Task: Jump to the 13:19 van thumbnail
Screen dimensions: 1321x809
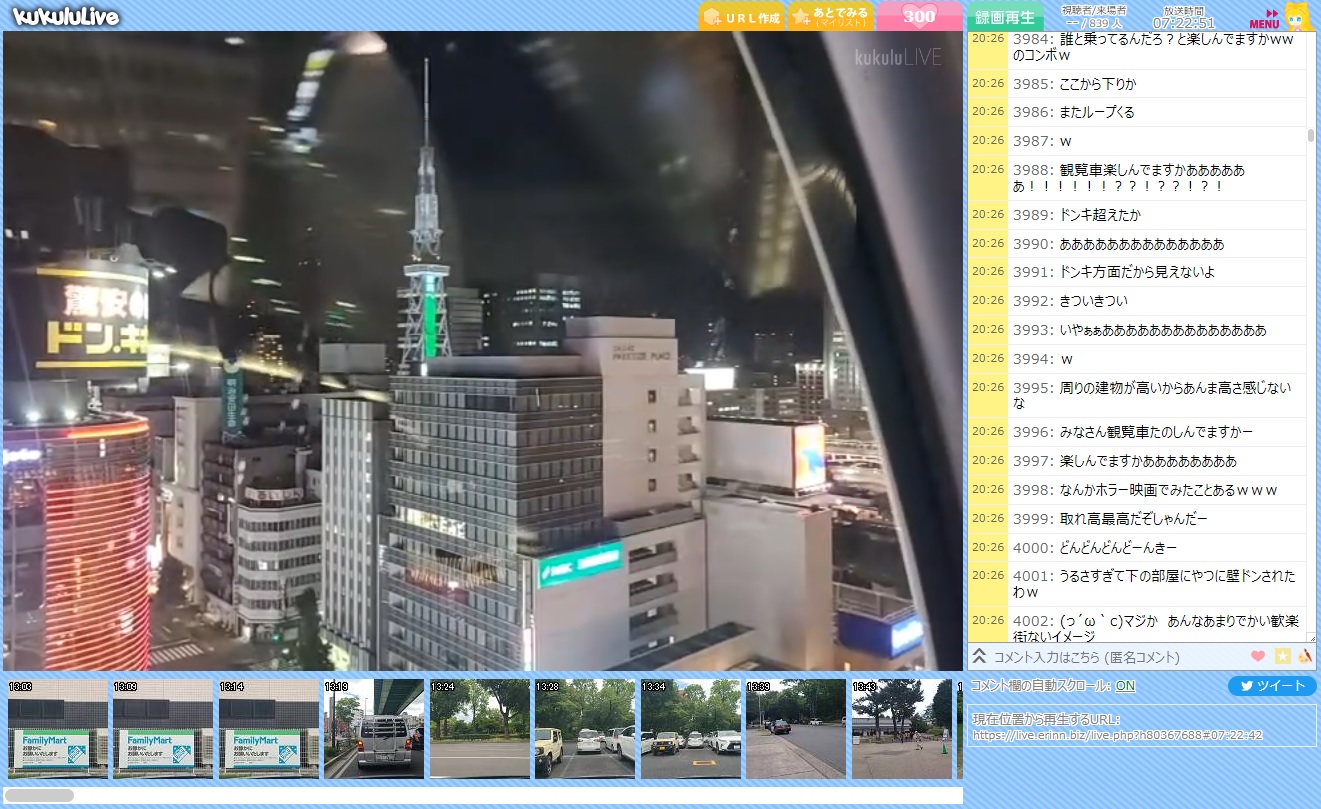Action: click(x=374, y=729)
